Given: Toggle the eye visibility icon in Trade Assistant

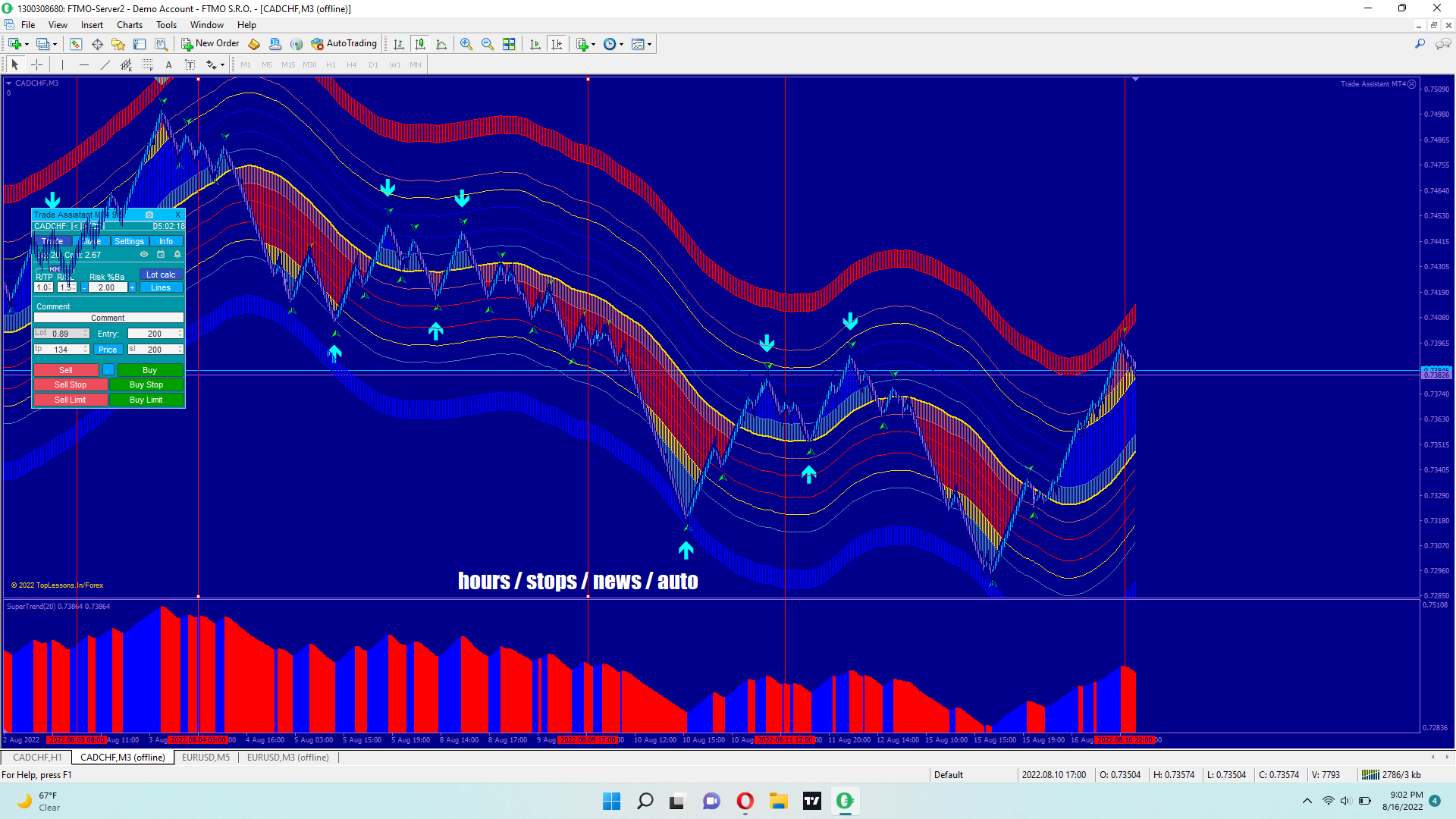Looking at the screenshot, I should (x=144, y=255).
